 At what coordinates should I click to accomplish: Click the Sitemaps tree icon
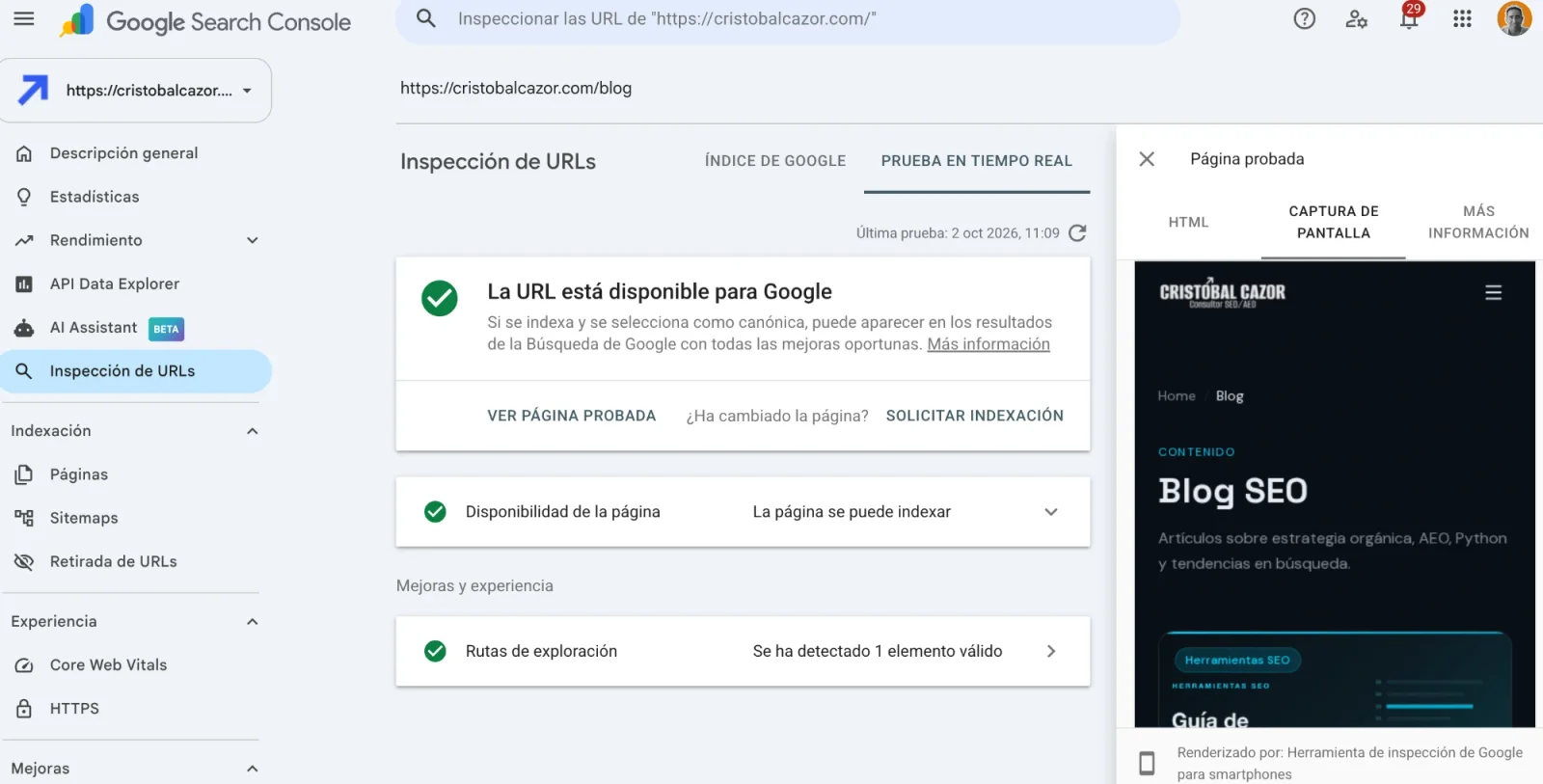click(x=24, y=518)
